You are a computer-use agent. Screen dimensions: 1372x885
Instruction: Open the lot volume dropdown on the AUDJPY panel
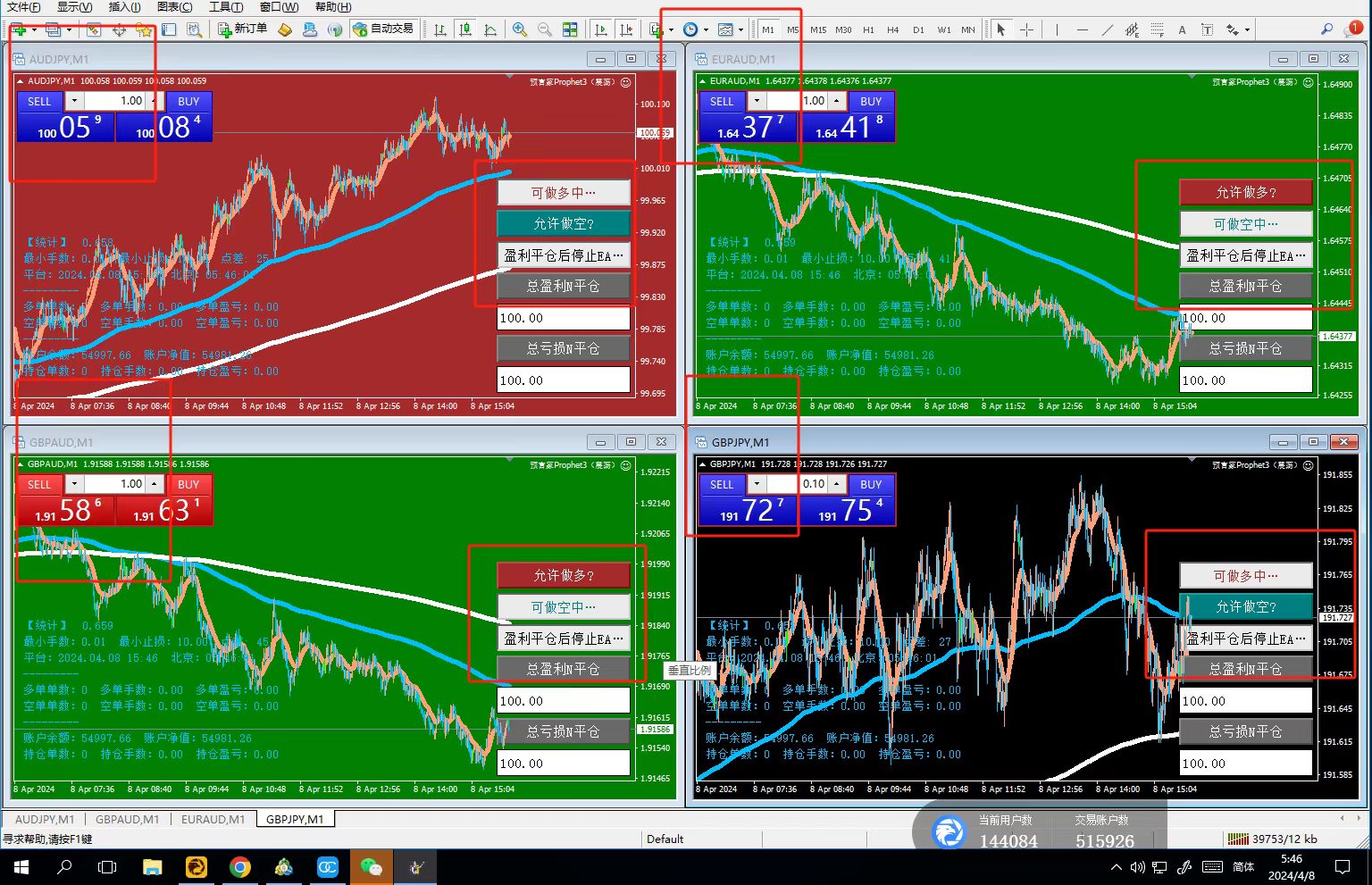coord(74,101)
